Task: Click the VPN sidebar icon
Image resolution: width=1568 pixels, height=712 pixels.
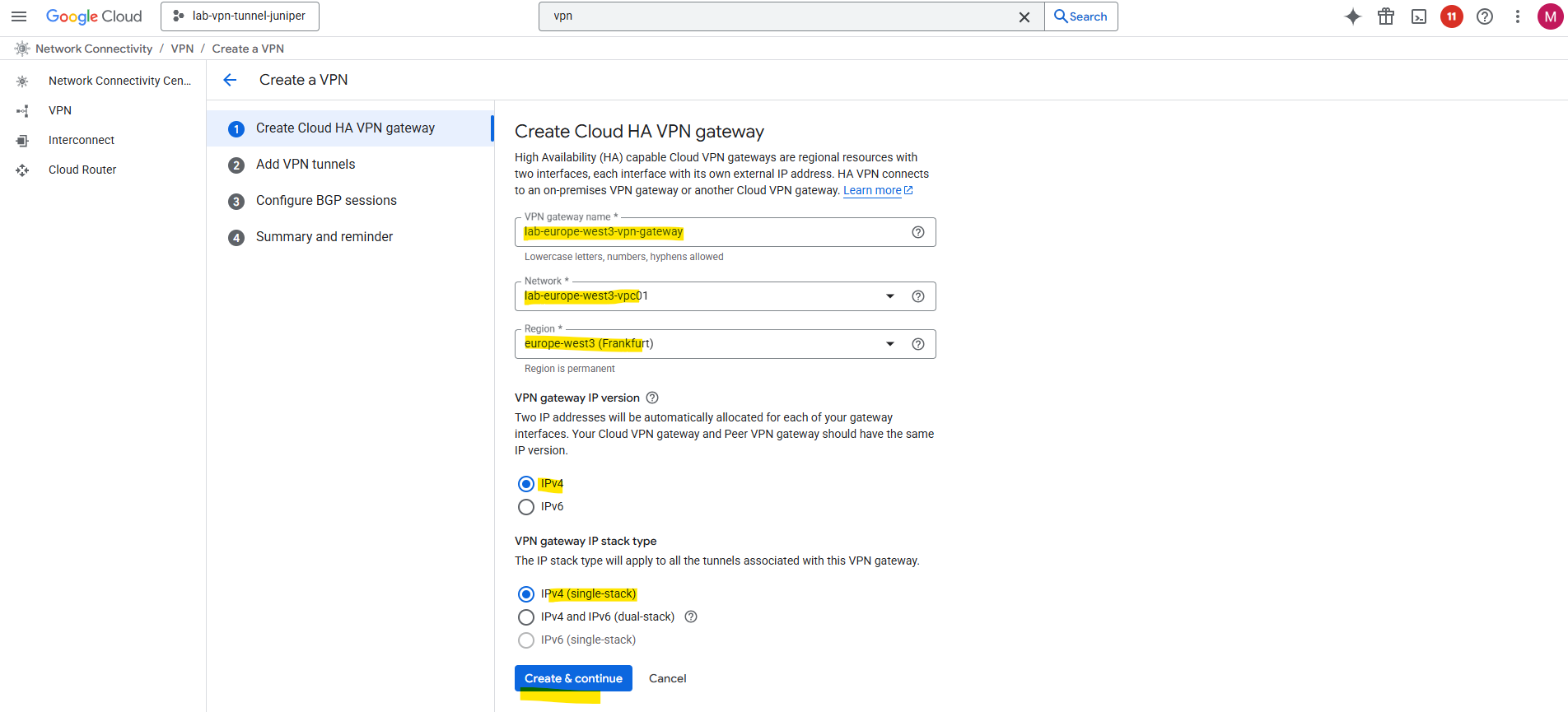Action: click(22, 110)
